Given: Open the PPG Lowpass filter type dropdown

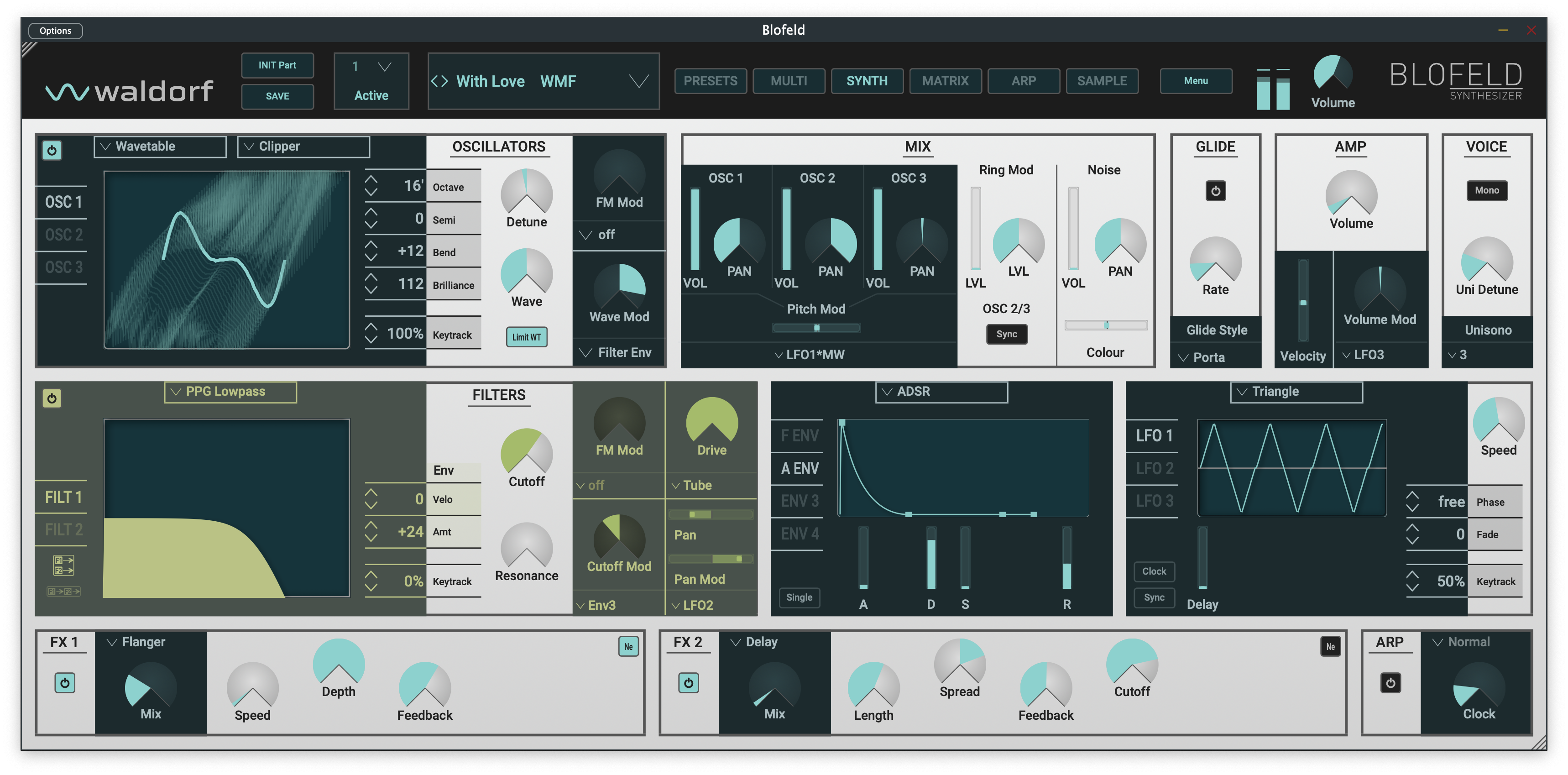Looking at the screenshot, I should 230,392.
